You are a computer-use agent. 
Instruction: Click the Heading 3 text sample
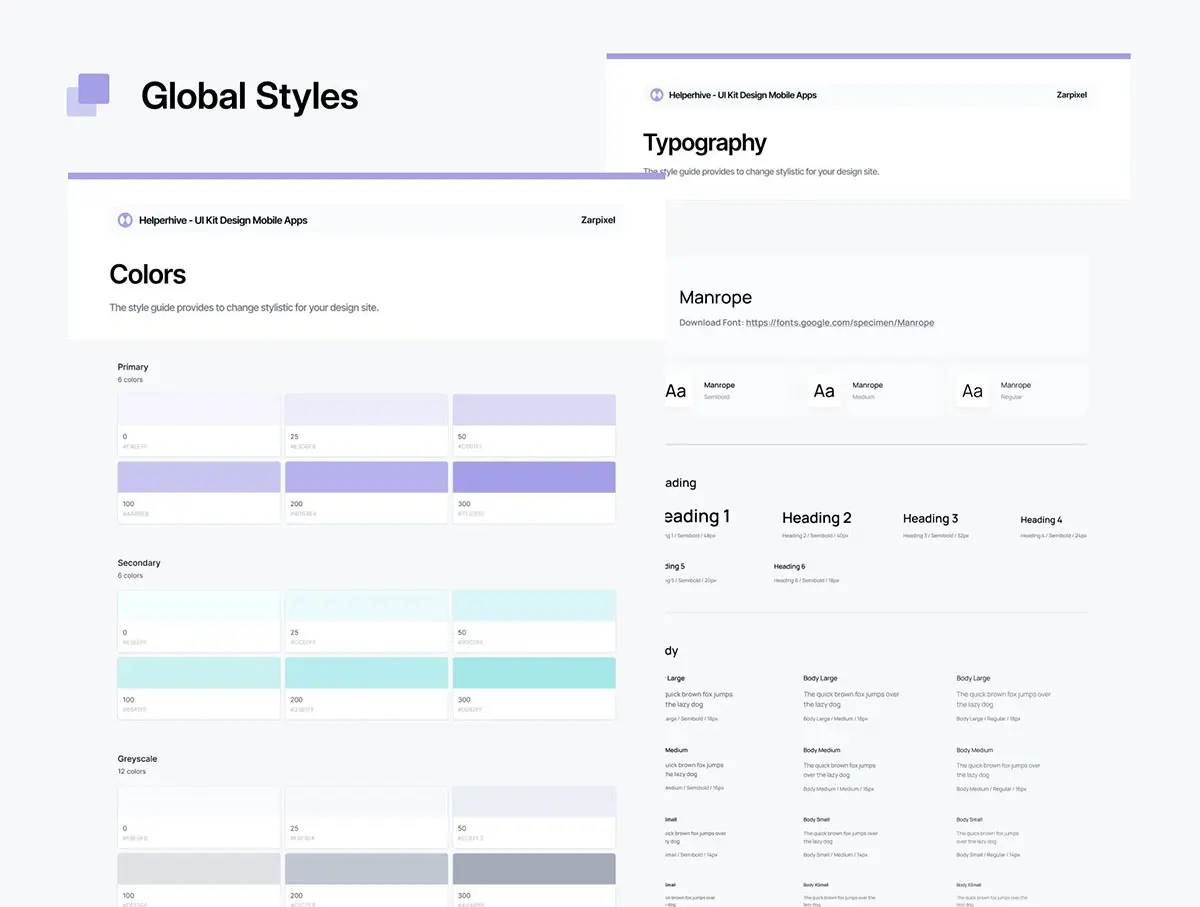click(930, 518)
